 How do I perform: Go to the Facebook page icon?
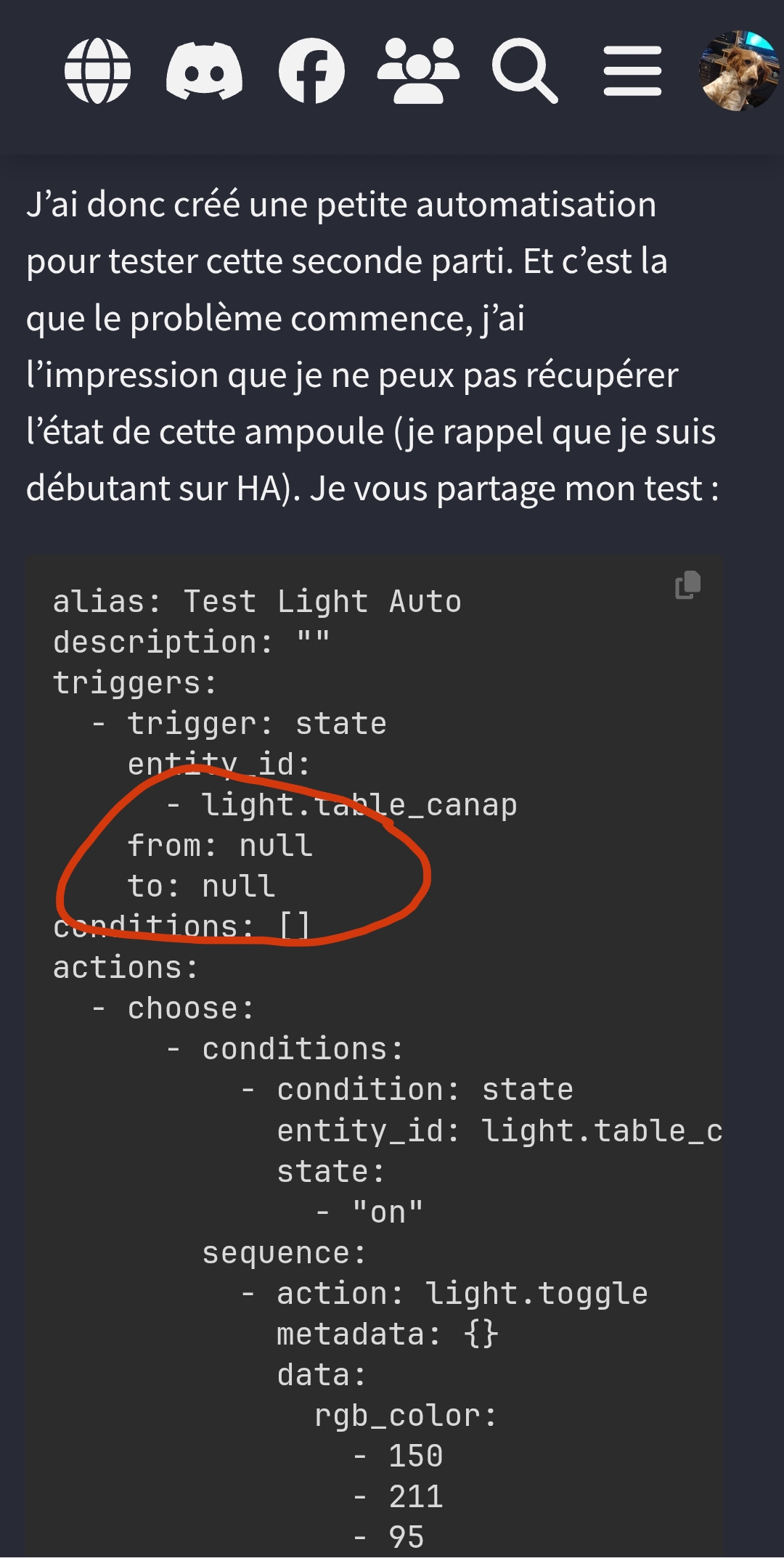[311, 71]
